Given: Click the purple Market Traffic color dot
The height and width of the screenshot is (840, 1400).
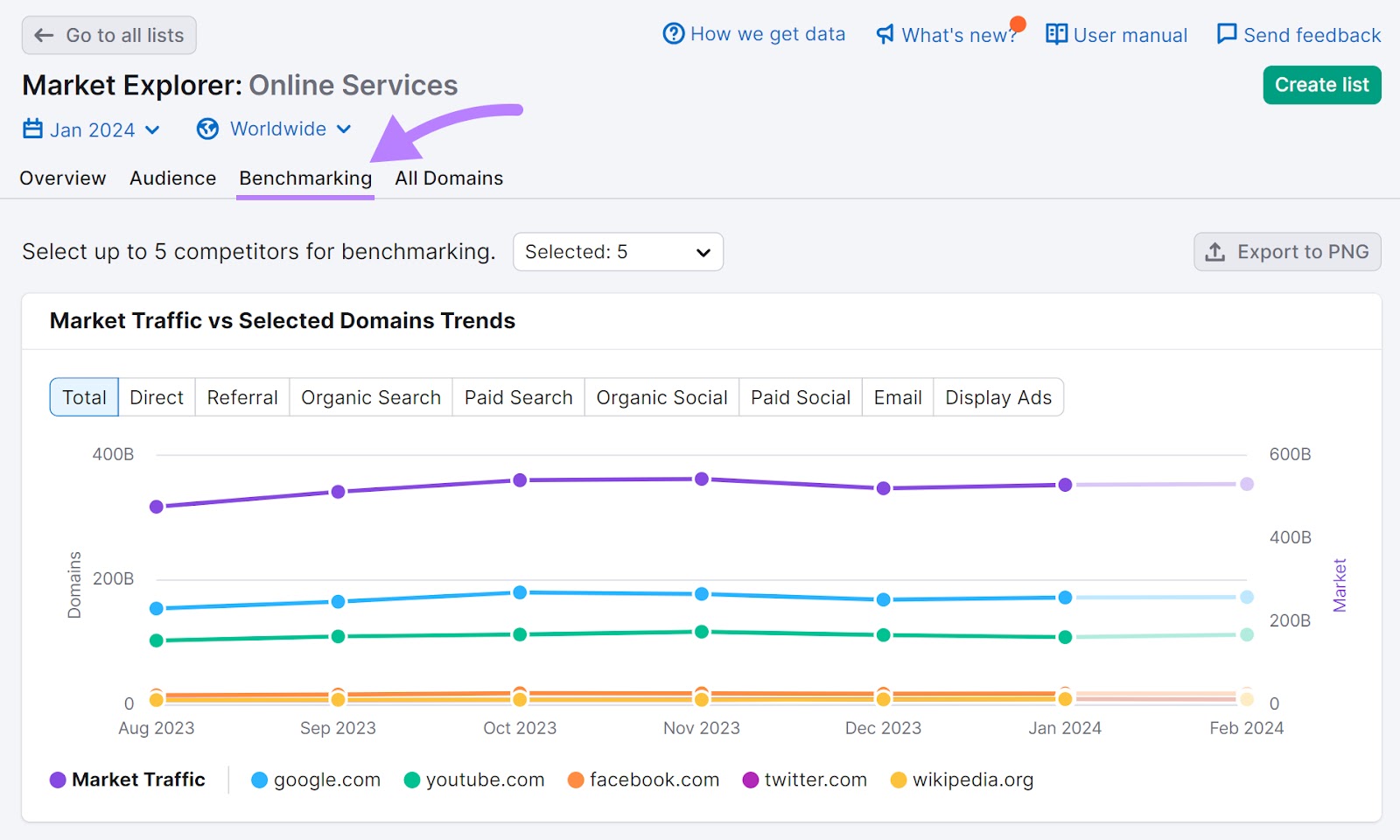Looking at the screenshot, I should tap(59, 780).
